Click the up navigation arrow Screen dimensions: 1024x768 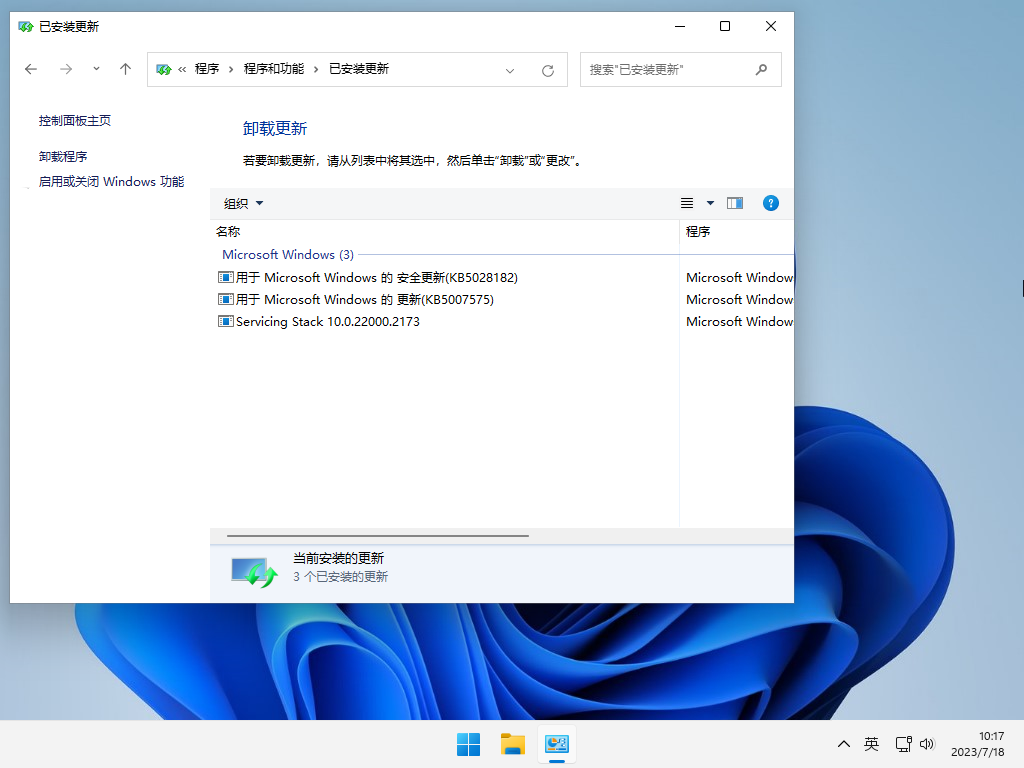[x=124, y=69]
